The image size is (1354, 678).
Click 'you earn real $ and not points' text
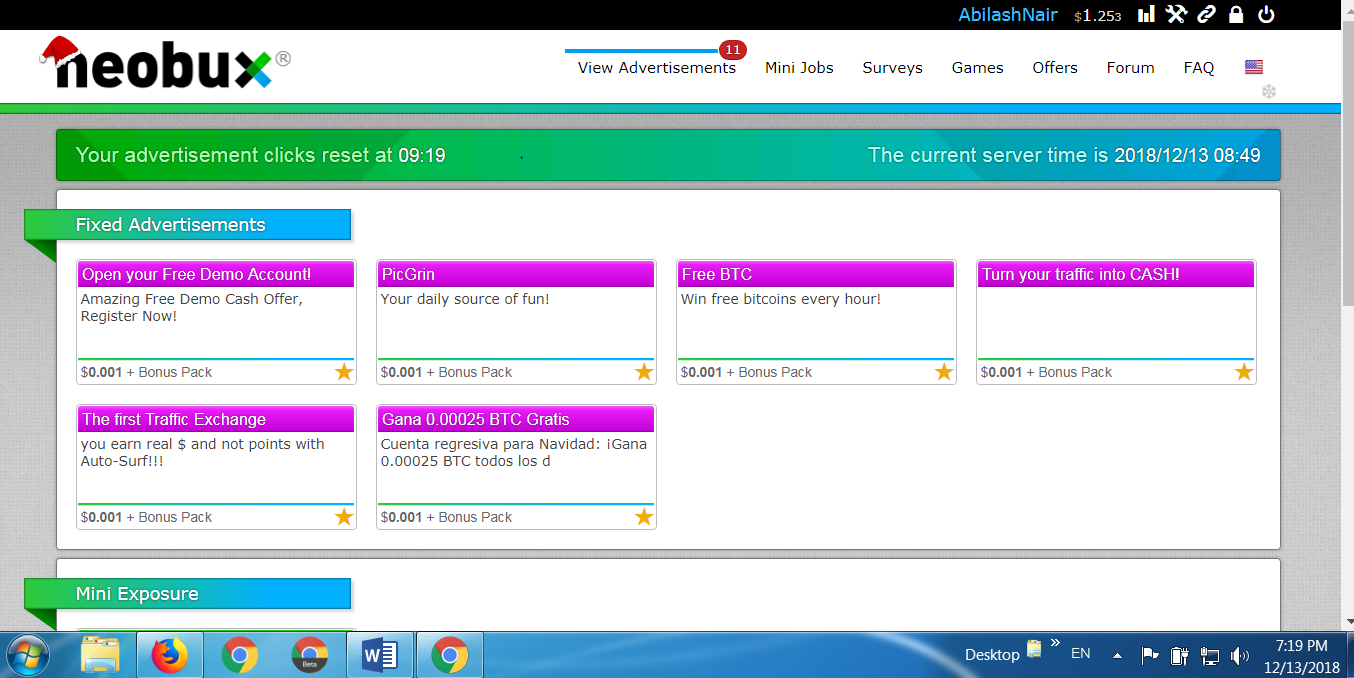[x=203, y=452]
